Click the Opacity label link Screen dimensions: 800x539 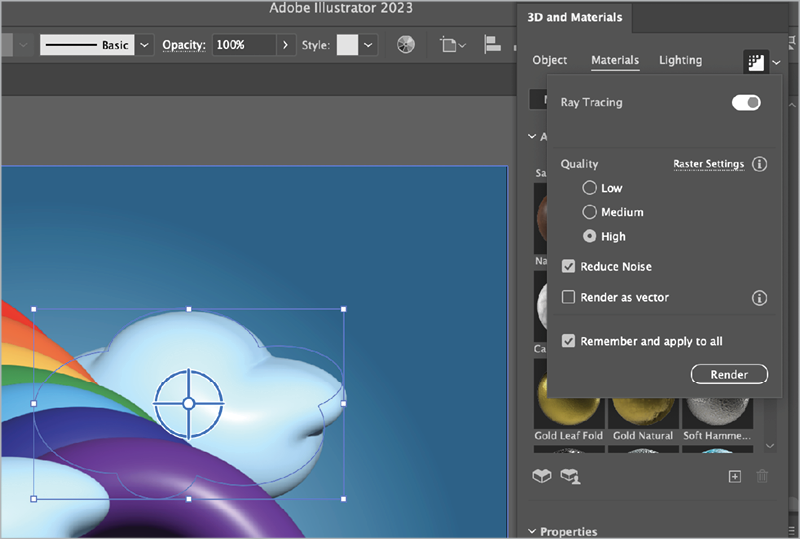tap(184, 45)
